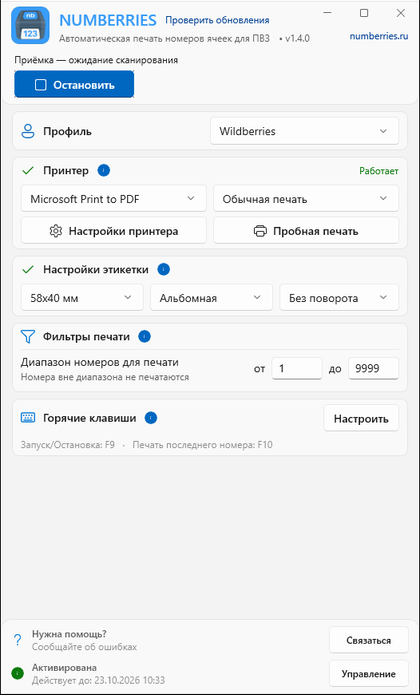This screenshot has width=420, height=695.
Task: Click the v1.4.0 version text
Action: coord(297,39)
